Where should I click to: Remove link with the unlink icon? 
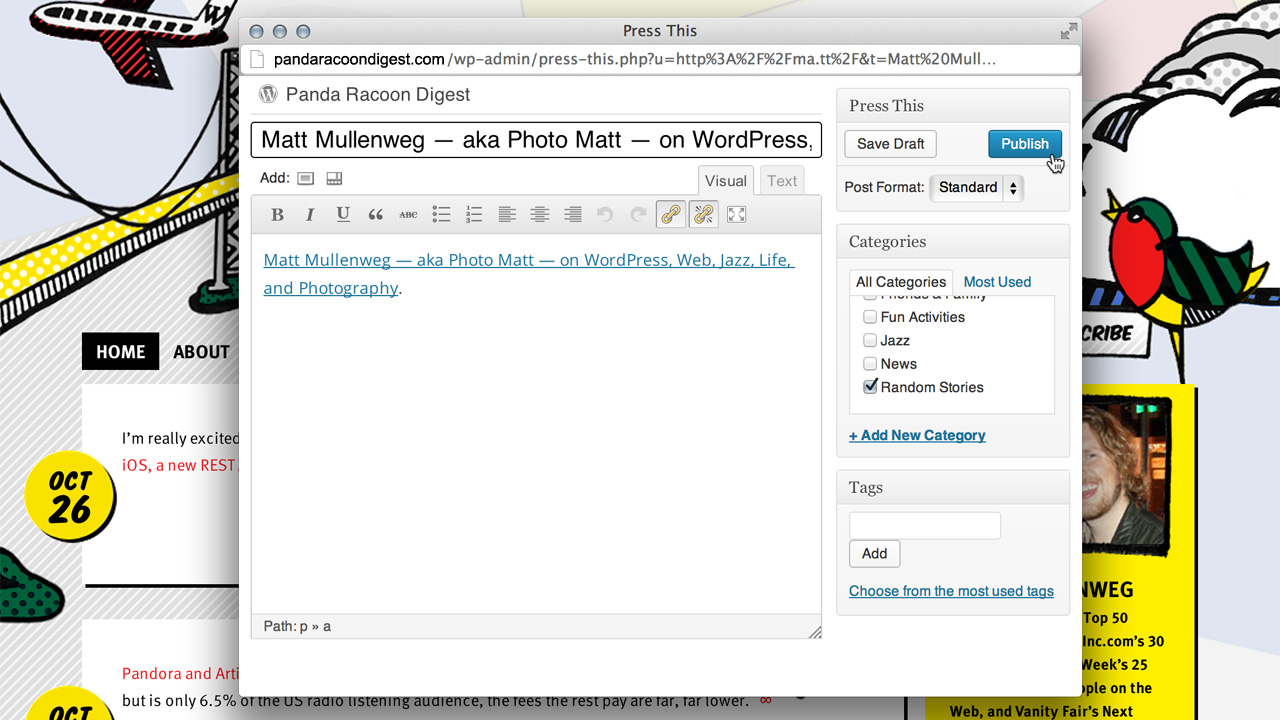coord(703,214)
